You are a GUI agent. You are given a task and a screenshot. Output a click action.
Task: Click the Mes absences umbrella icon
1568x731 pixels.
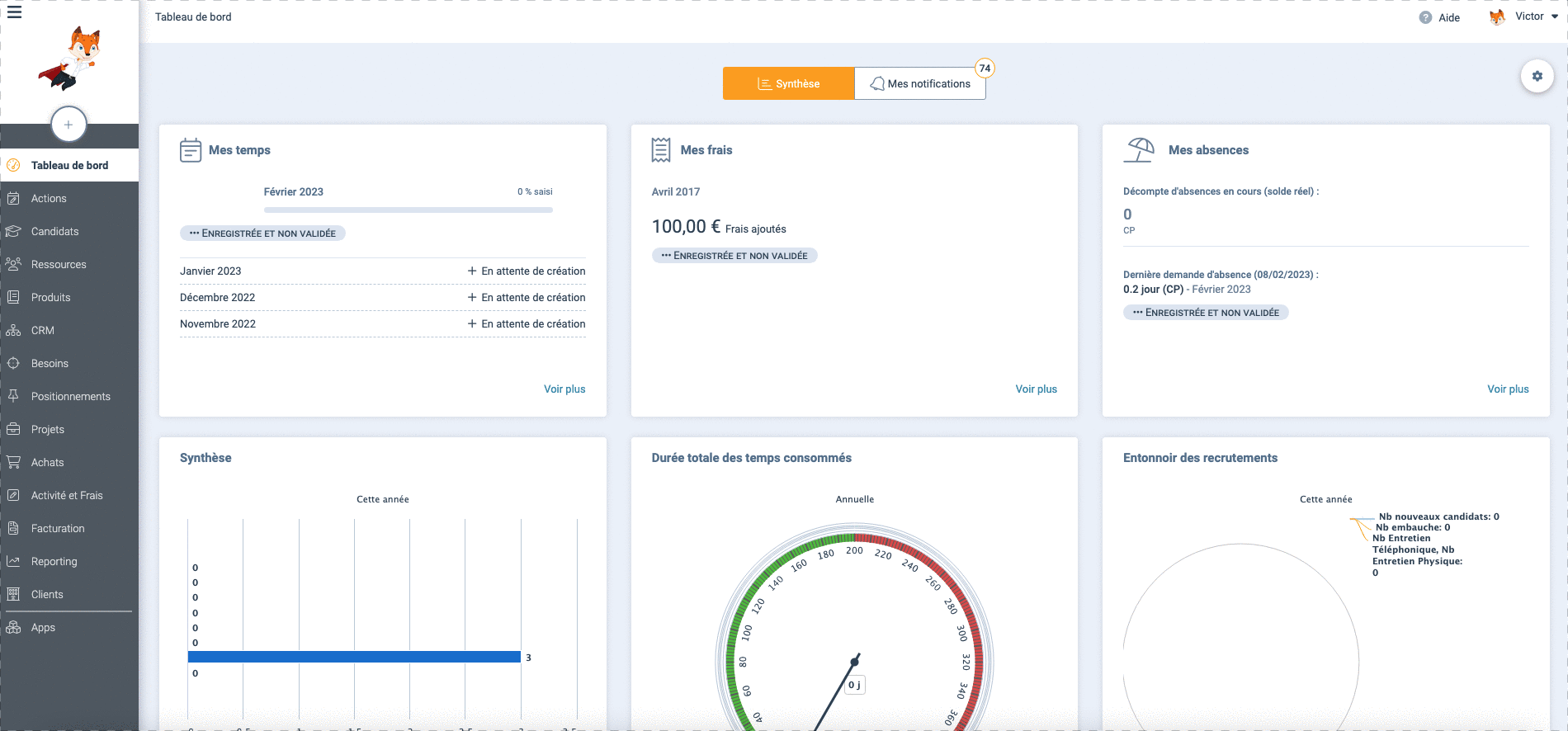tap(1140, 150)
